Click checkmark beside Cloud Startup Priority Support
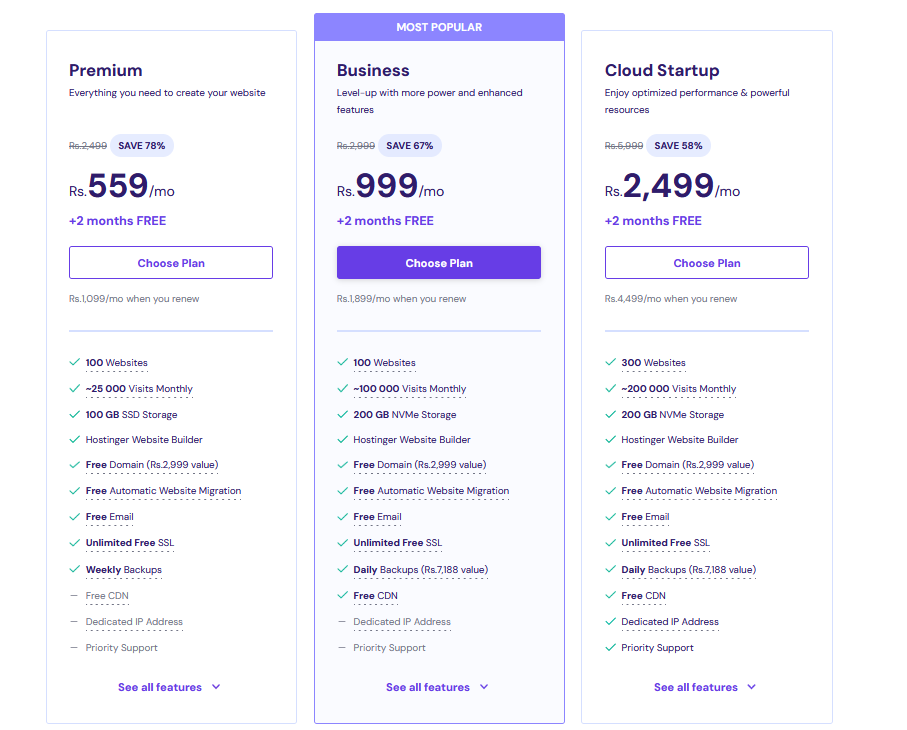907x730 pixels. [611, 648]
